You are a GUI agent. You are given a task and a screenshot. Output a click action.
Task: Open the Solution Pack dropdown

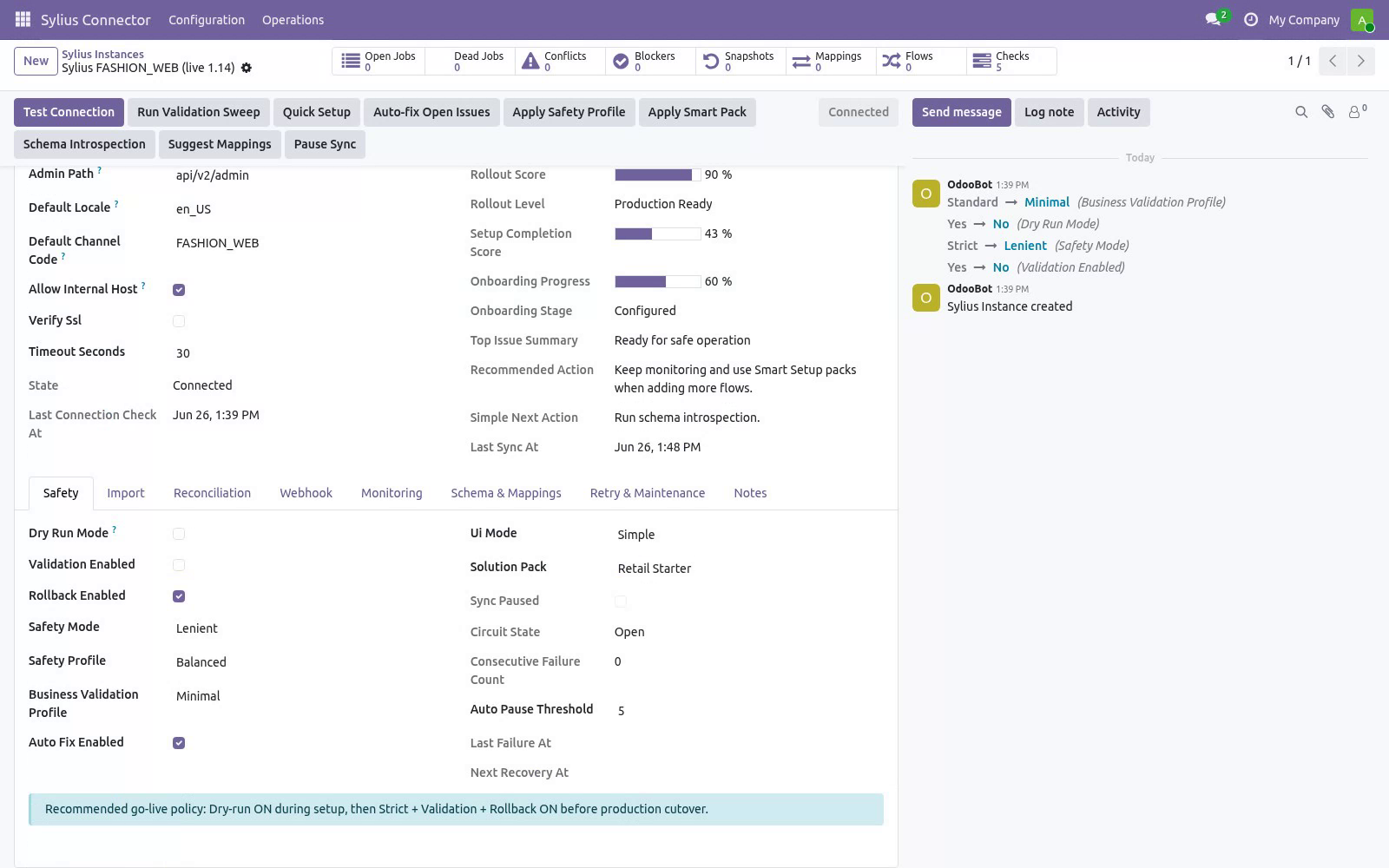coord(749,569)
